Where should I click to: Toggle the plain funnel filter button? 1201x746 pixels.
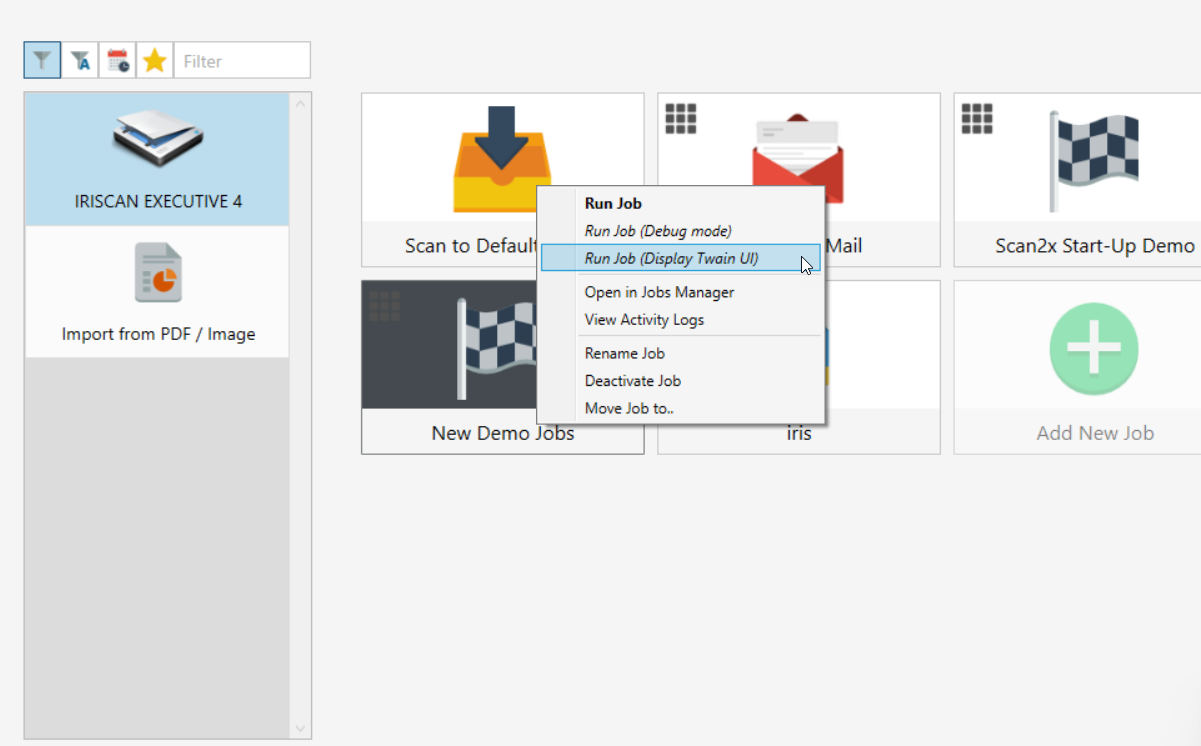tap(42, 61)
